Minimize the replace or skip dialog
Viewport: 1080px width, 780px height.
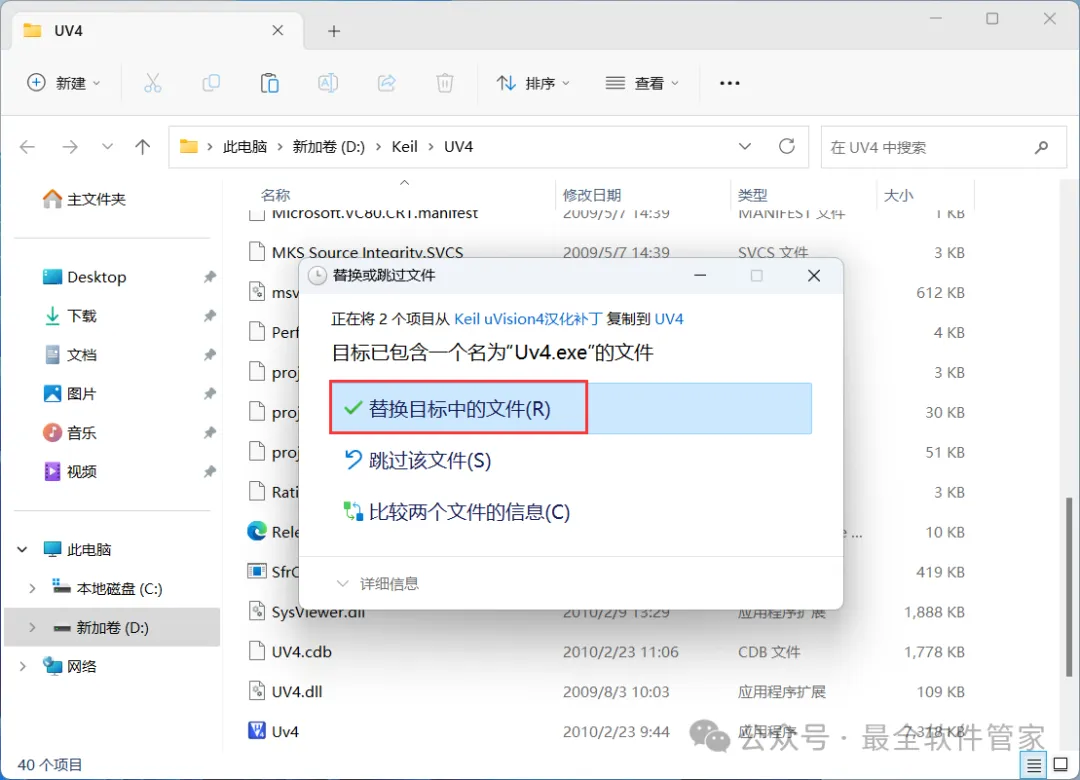[700, 276]
